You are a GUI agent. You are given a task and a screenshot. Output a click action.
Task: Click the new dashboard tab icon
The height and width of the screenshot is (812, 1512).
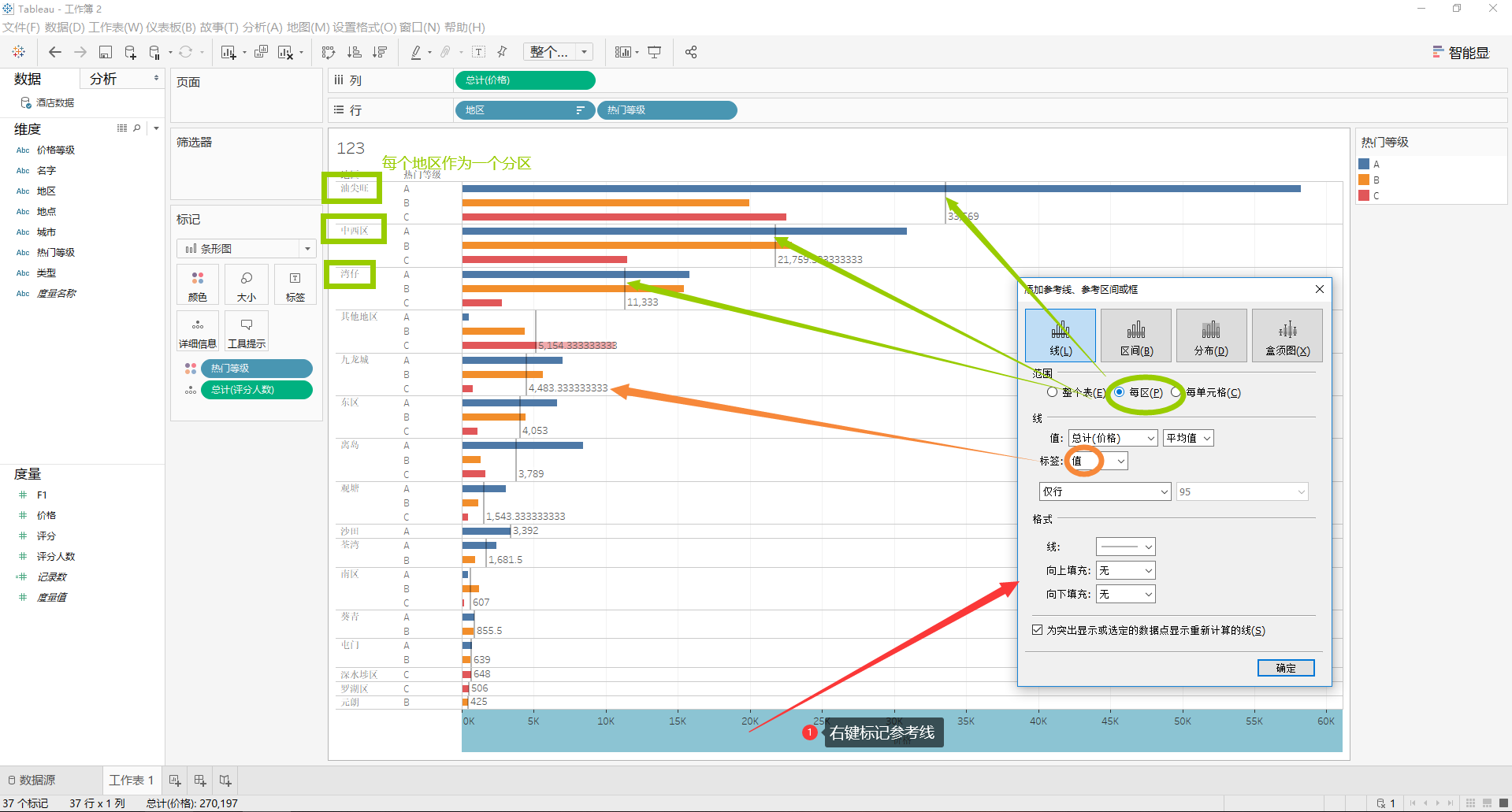point(199,780)
